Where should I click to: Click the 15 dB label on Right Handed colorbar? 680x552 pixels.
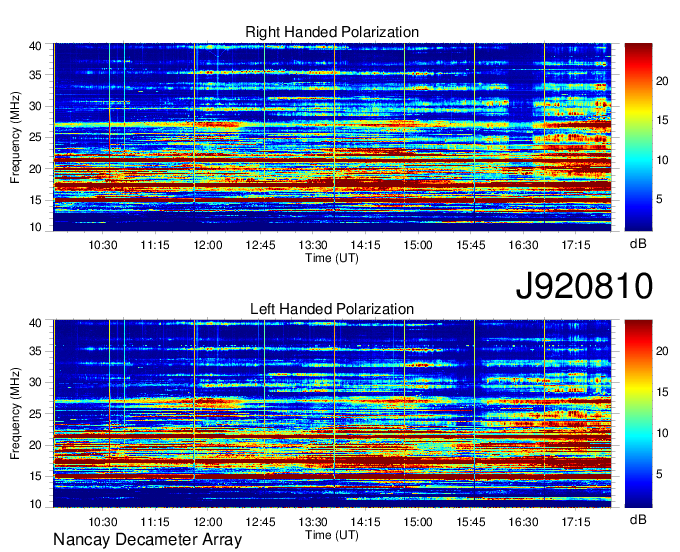(662, 120)
